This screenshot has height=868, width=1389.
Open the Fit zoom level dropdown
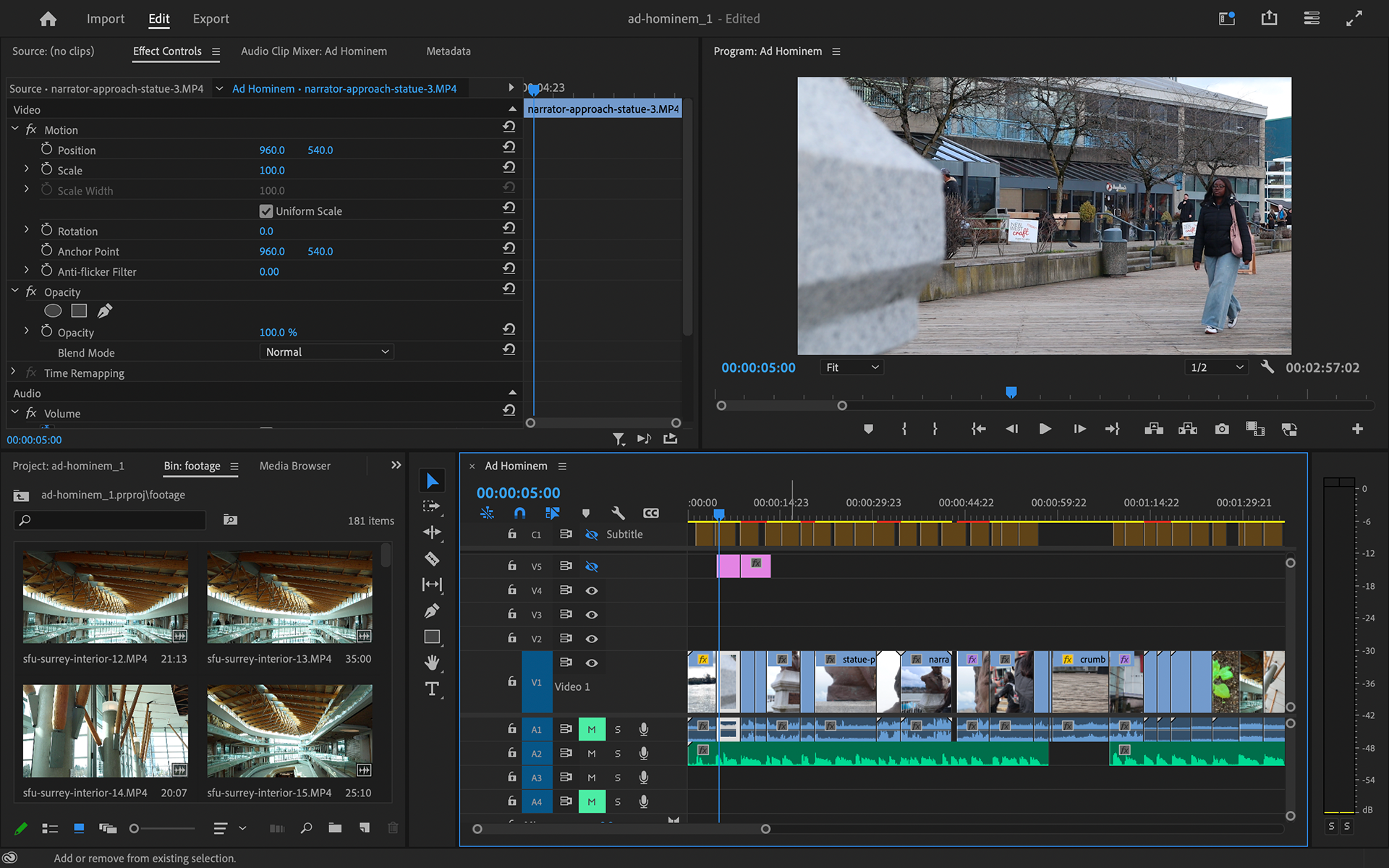coord(851,367)
